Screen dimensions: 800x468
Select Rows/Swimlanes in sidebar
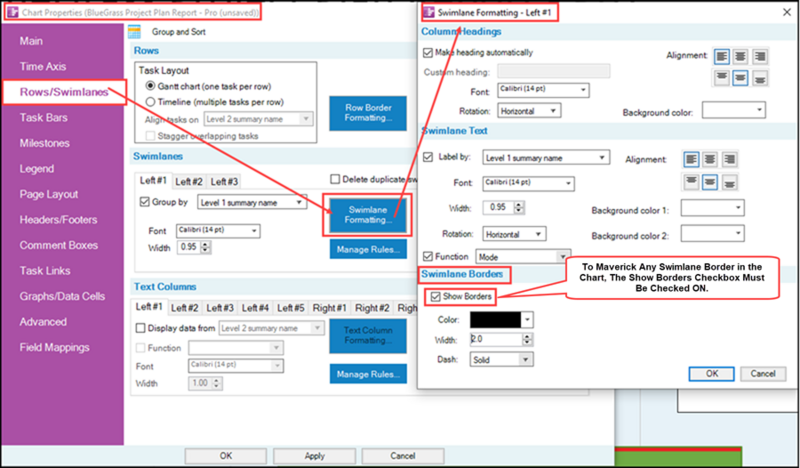pos(64,92)
